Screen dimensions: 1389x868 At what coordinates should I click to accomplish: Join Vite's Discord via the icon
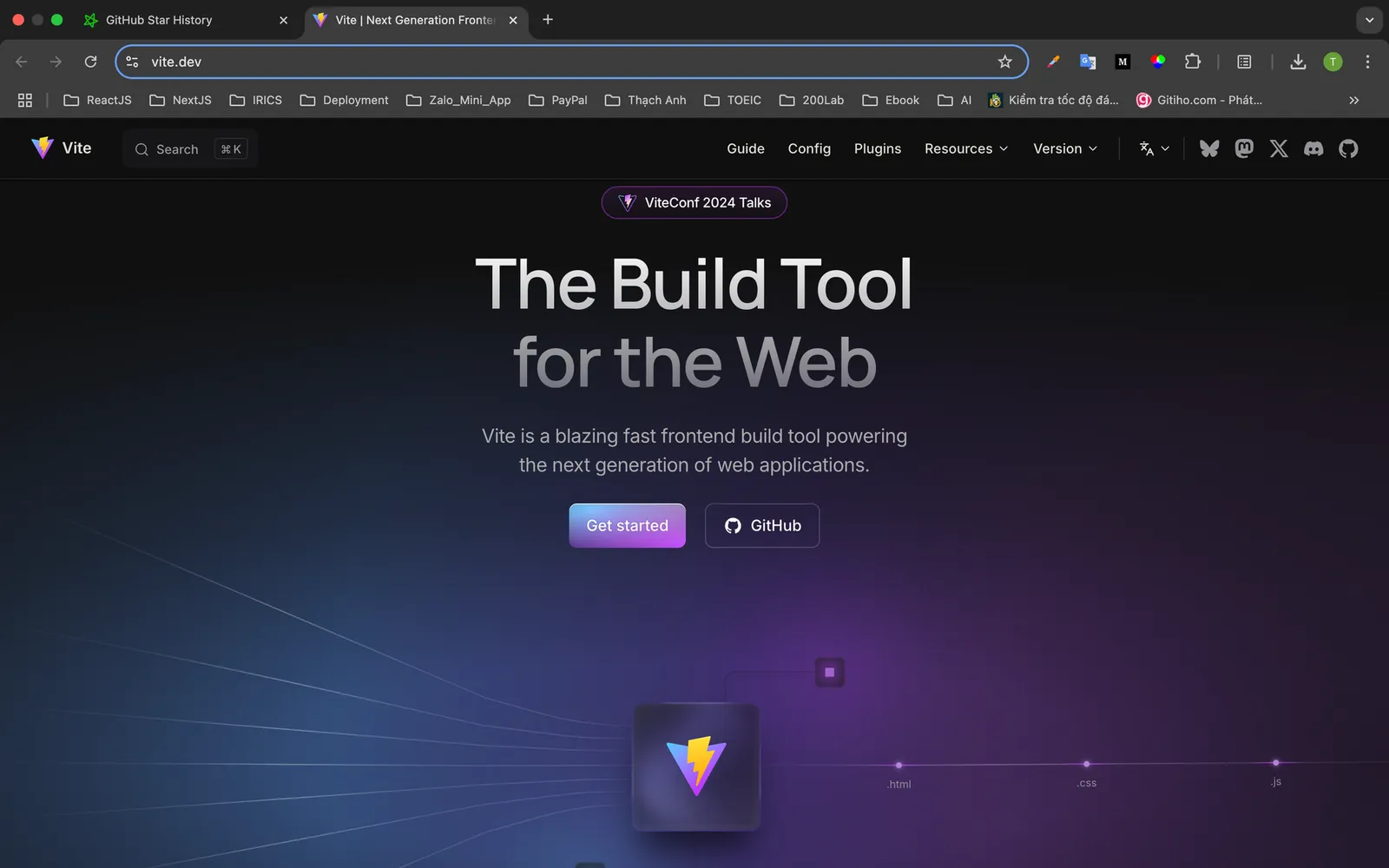click(x=1313, y=148)
